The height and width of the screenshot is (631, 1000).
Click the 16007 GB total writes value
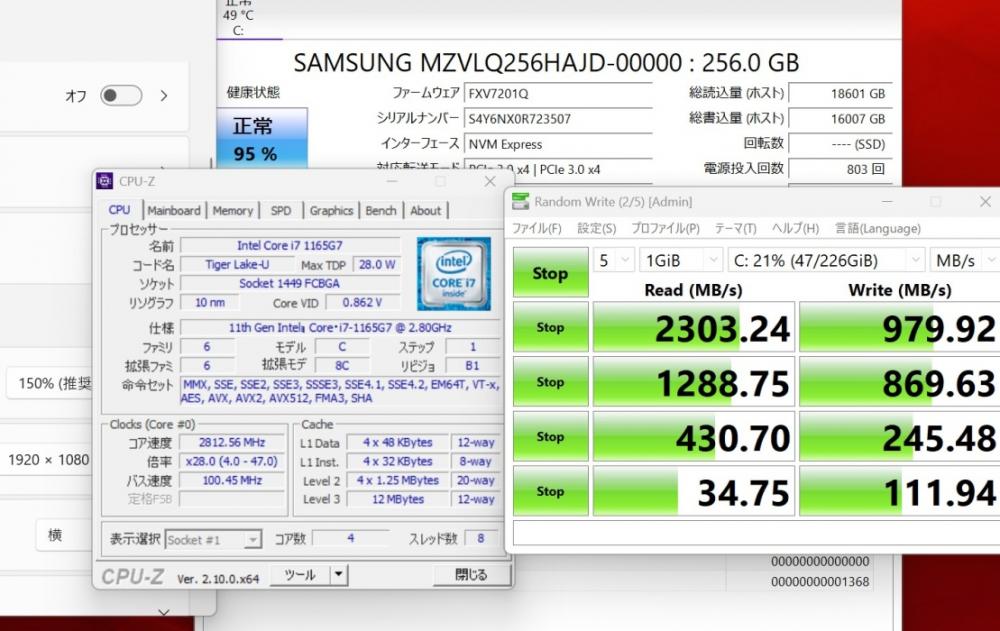840,119
